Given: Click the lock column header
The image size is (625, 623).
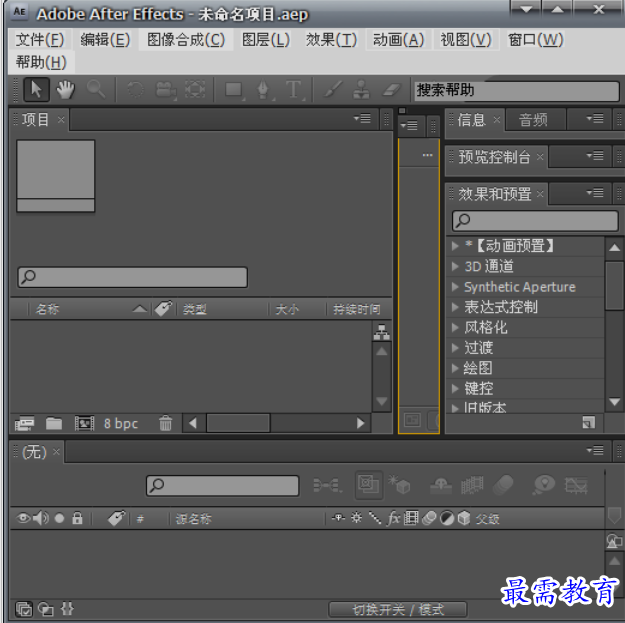Looking at the screenshot, I should click(77, 518).
